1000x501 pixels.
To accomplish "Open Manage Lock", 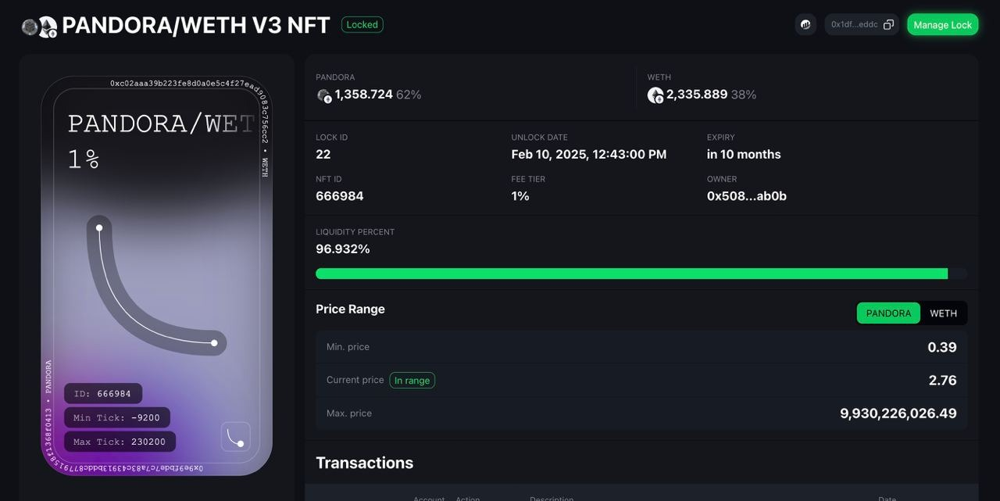I will 943,25.
